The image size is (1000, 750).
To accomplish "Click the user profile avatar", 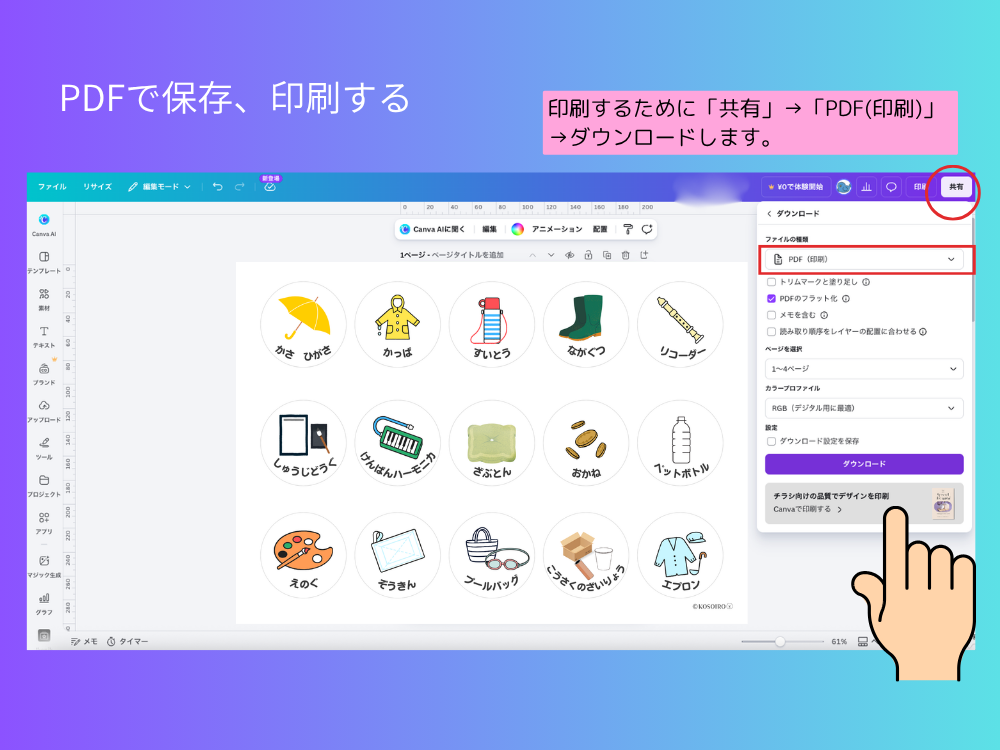I will (843, 187).
